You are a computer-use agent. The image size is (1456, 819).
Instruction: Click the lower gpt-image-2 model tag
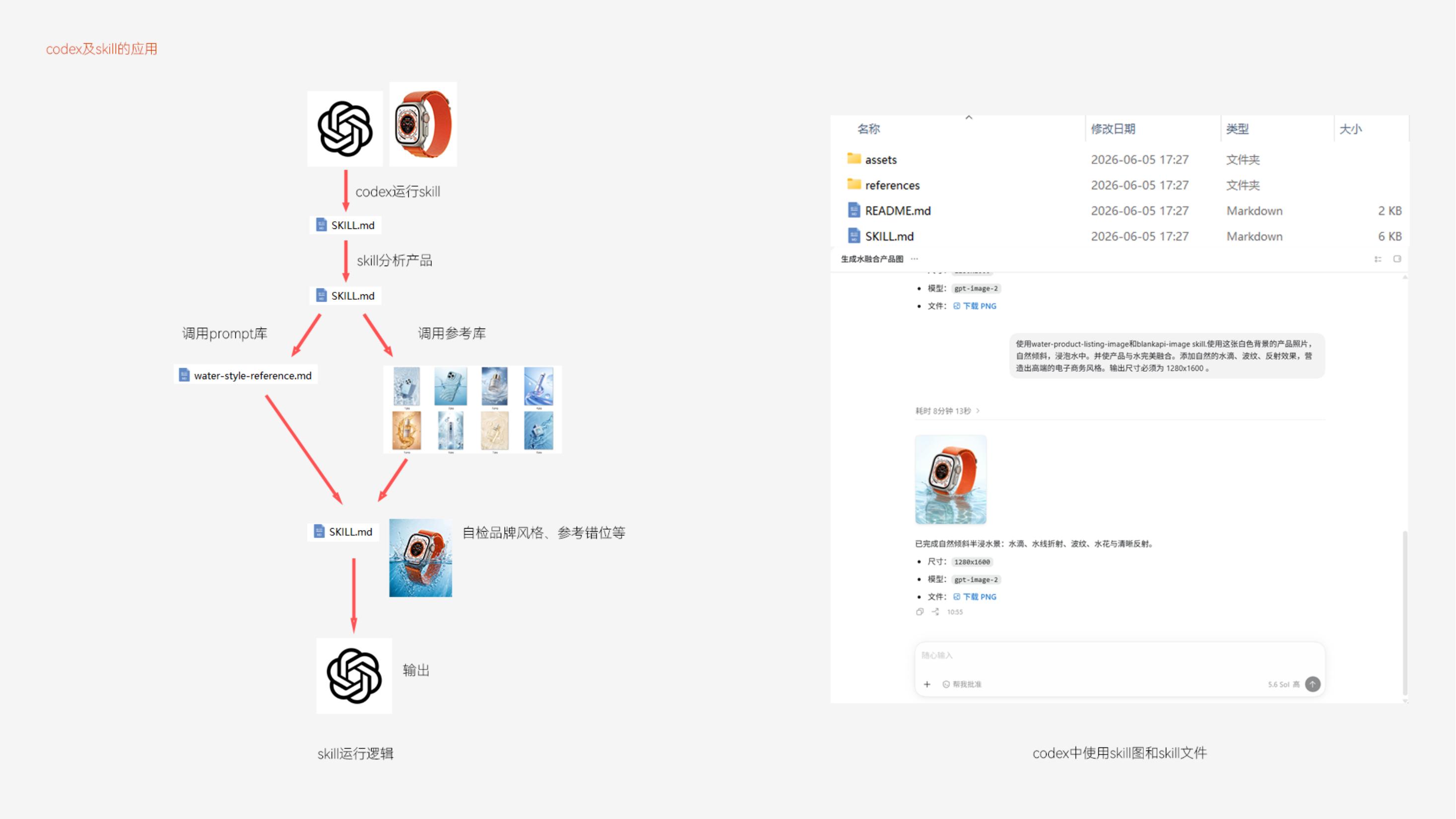click(x=976, y=579)
